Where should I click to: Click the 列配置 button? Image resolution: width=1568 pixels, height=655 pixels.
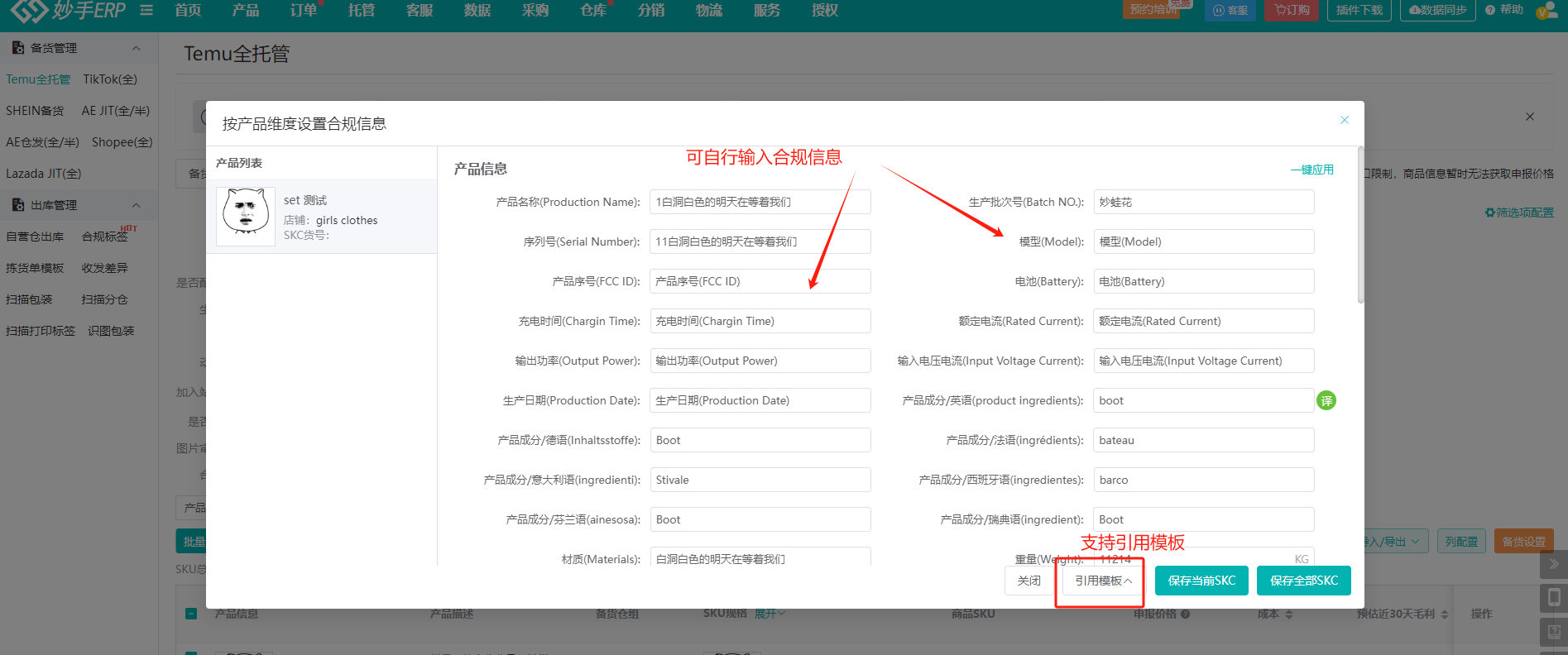(x=1462, y=542)
